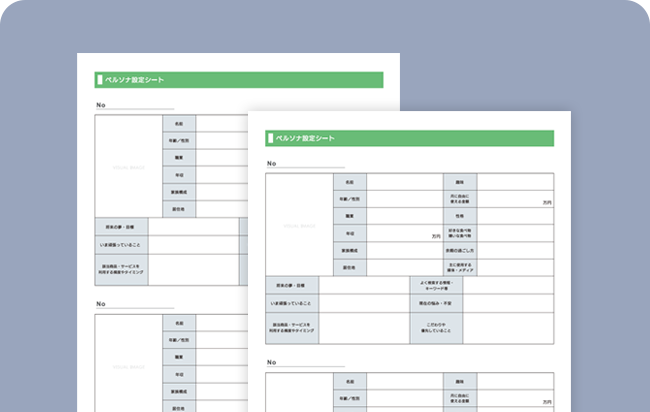Screen dimensions: 650x412
Task: Click 年齢/性別 label in back sheet's top block
Action: (179, 141)
